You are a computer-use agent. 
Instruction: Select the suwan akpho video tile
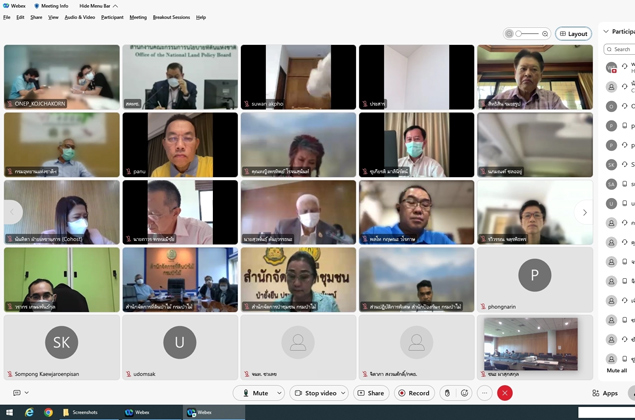298,77
